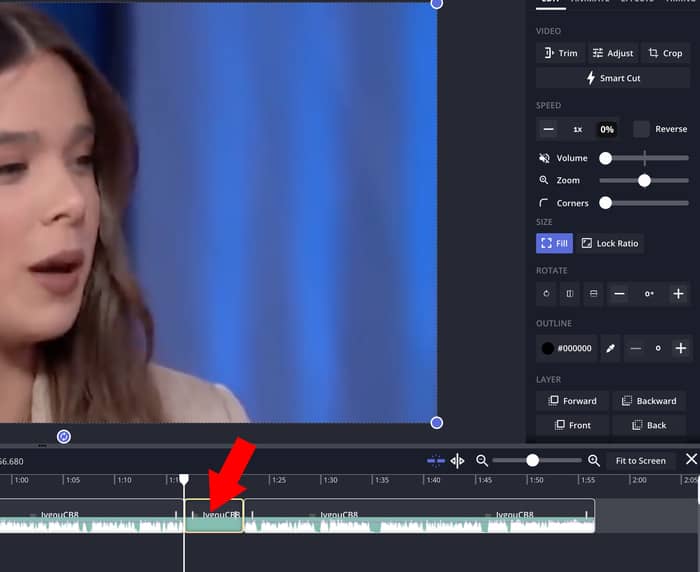The height and width of the screenshot is (572, 700).
Task: Pick outline color with the eyedropper
Action: point(610,348)
